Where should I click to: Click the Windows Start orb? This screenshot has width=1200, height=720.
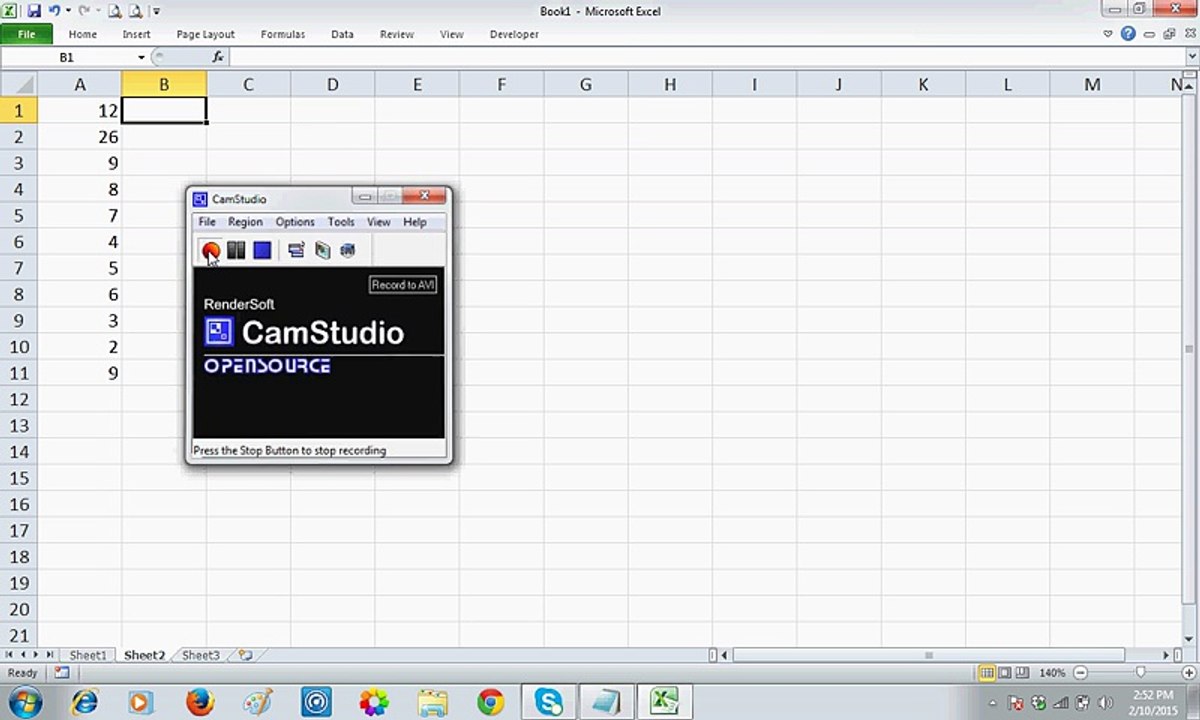(x=23, y=702)
